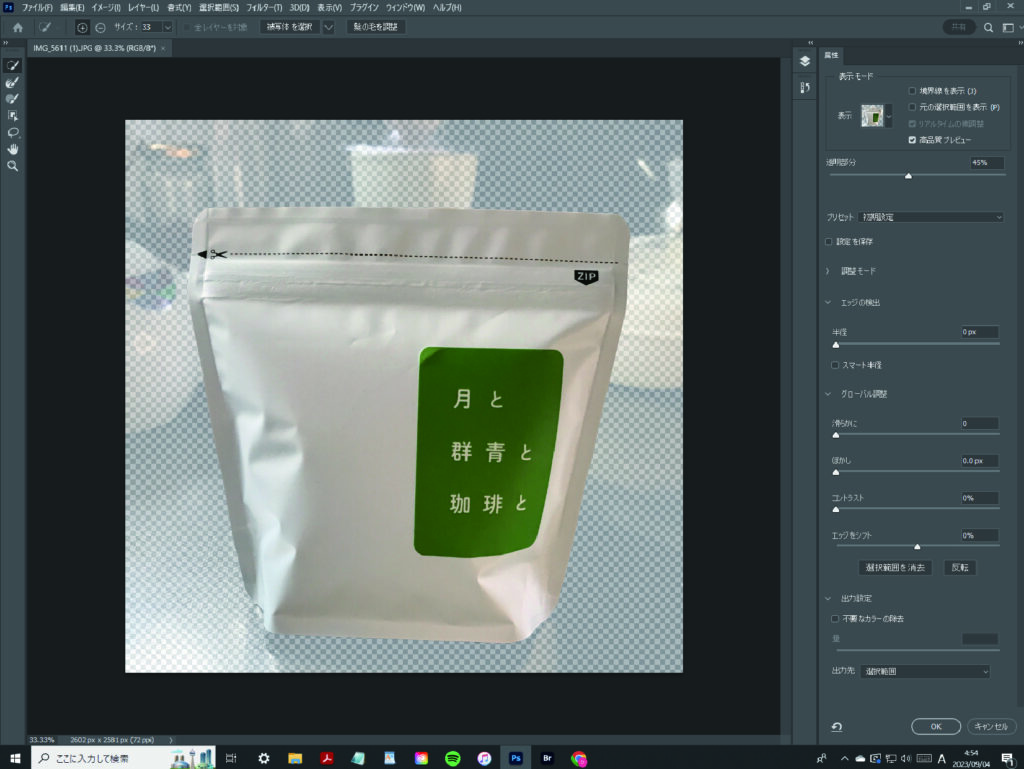
Task: Open the 編集(E) menu
Action: pos(72,7)
